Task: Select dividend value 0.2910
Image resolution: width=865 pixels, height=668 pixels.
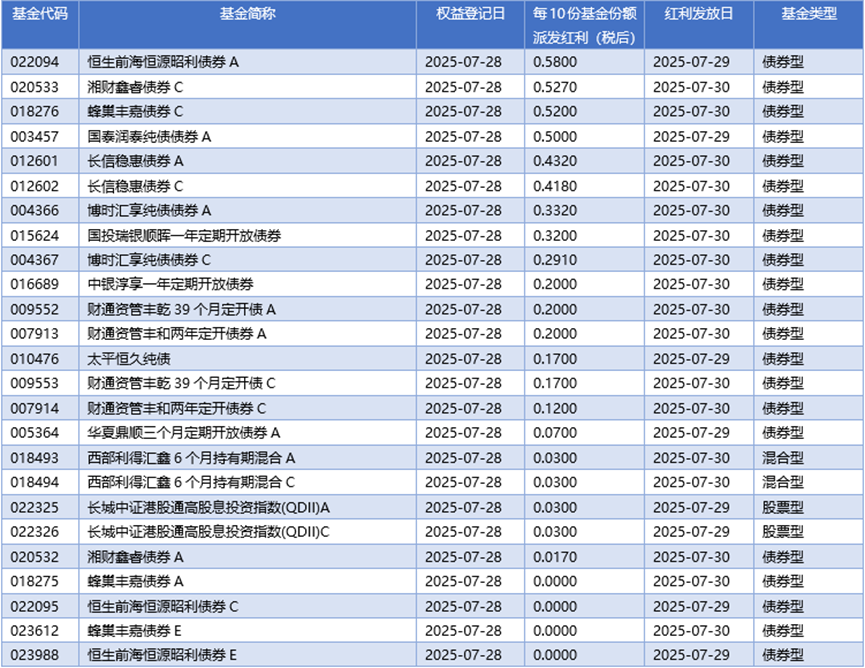Action: point(555,260)
